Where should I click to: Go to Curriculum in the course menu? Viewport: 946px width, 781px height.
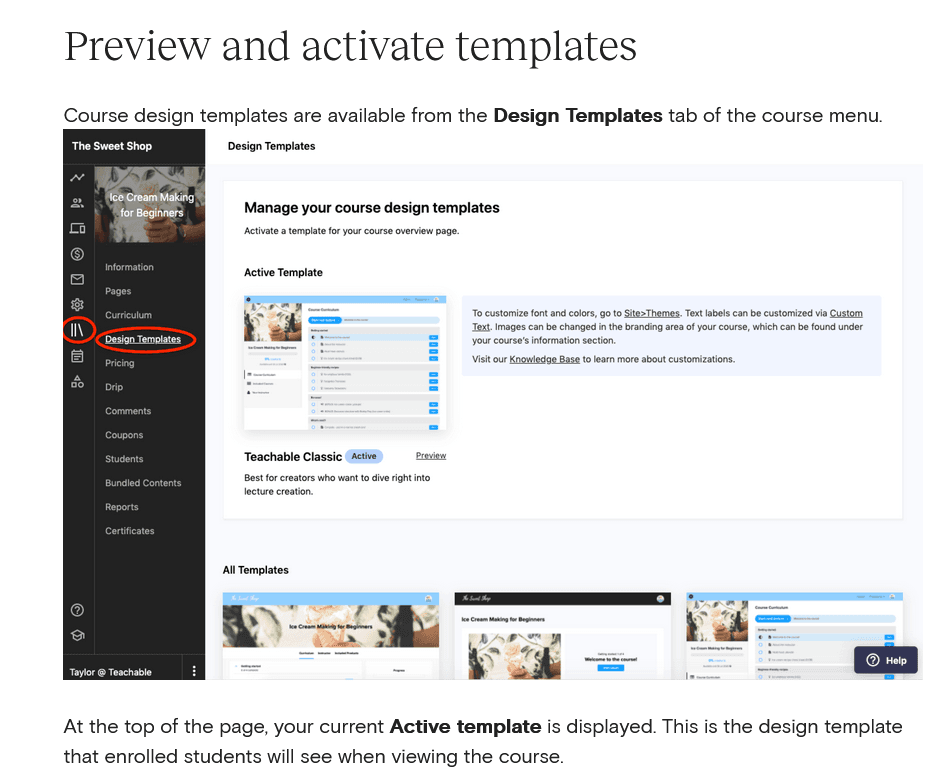tap(128, 315)
